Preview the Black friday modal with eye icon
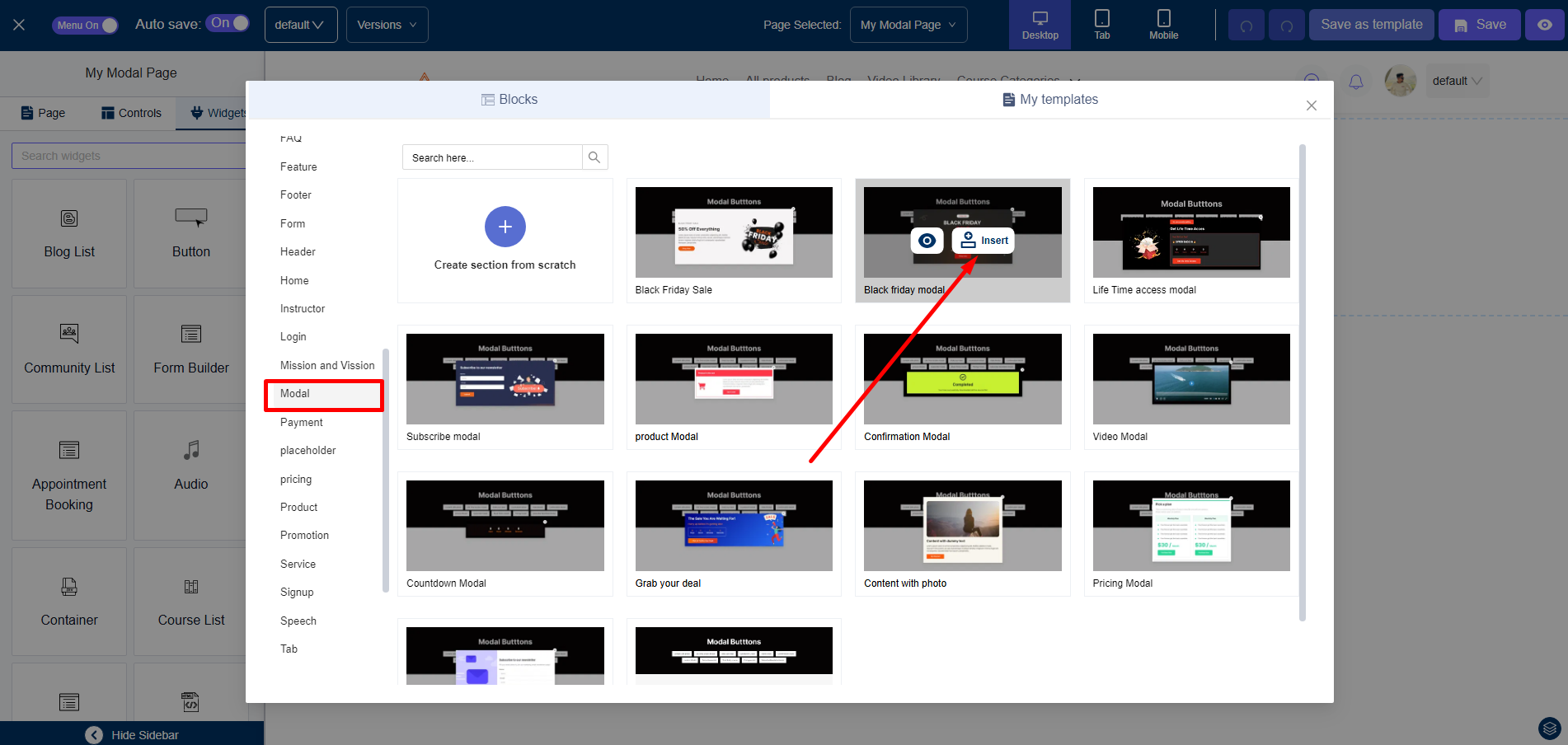Viewport: 1568px width, 745px height. (x=927, y=241)
